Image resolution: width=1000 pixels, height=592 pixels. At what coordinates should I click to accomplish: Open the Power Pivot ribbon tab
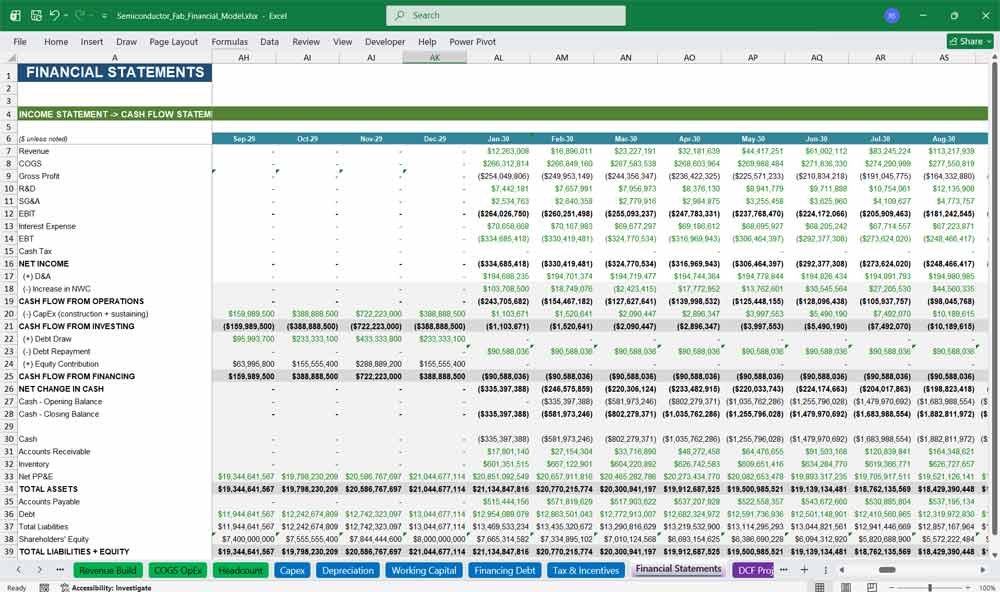pyautogui.click(x=473, y=41)
